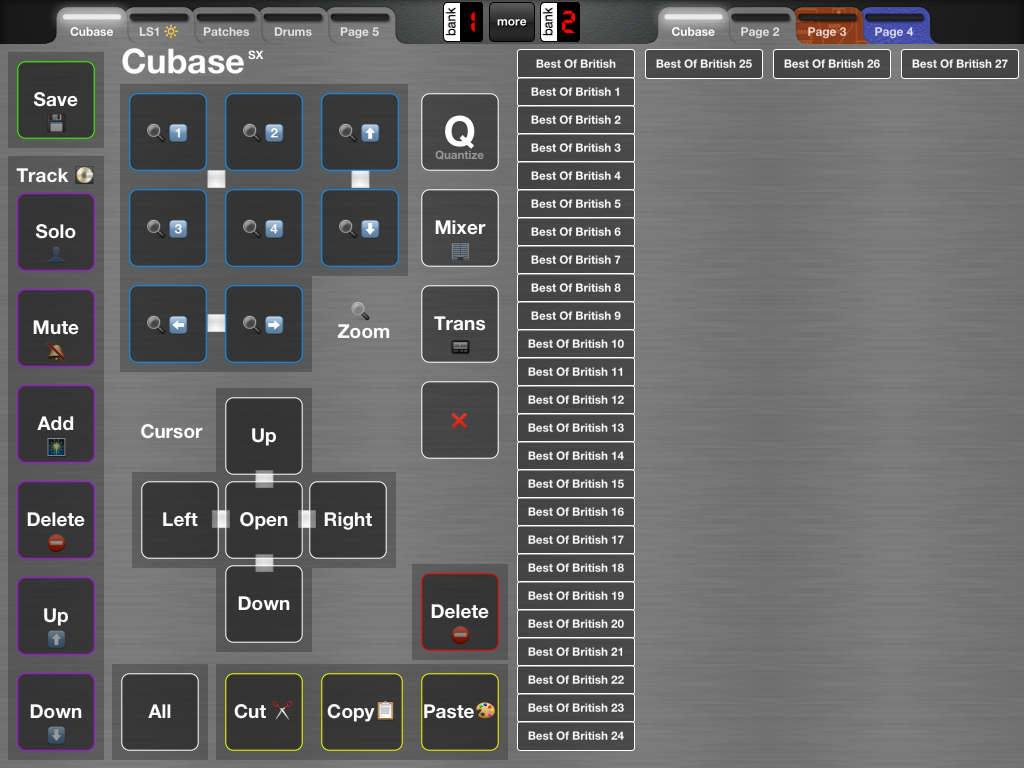Move cursor Right
Viewport: 1024px width, 768px height.
pos(348,520)
